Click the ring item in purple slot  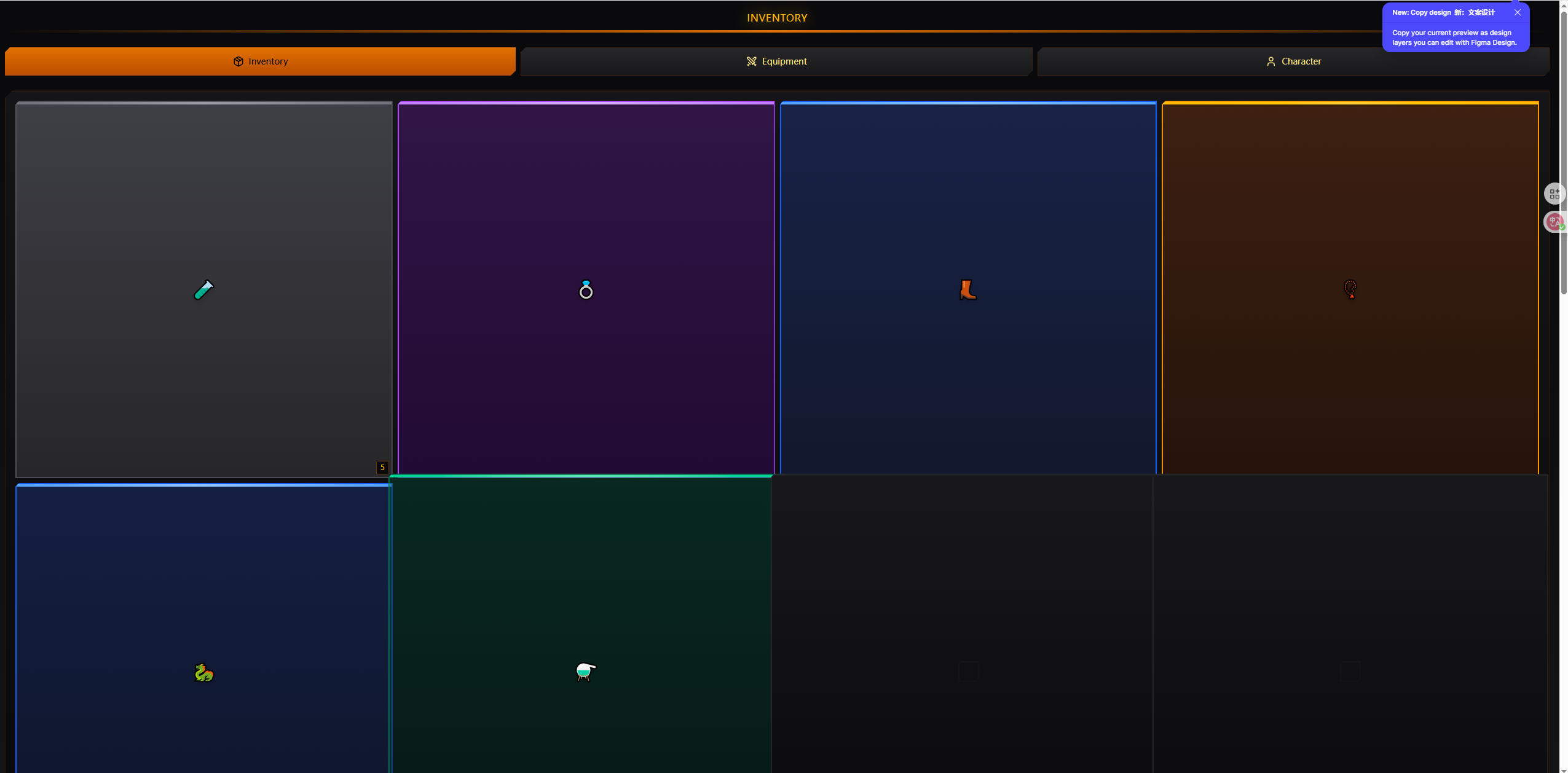586,289
